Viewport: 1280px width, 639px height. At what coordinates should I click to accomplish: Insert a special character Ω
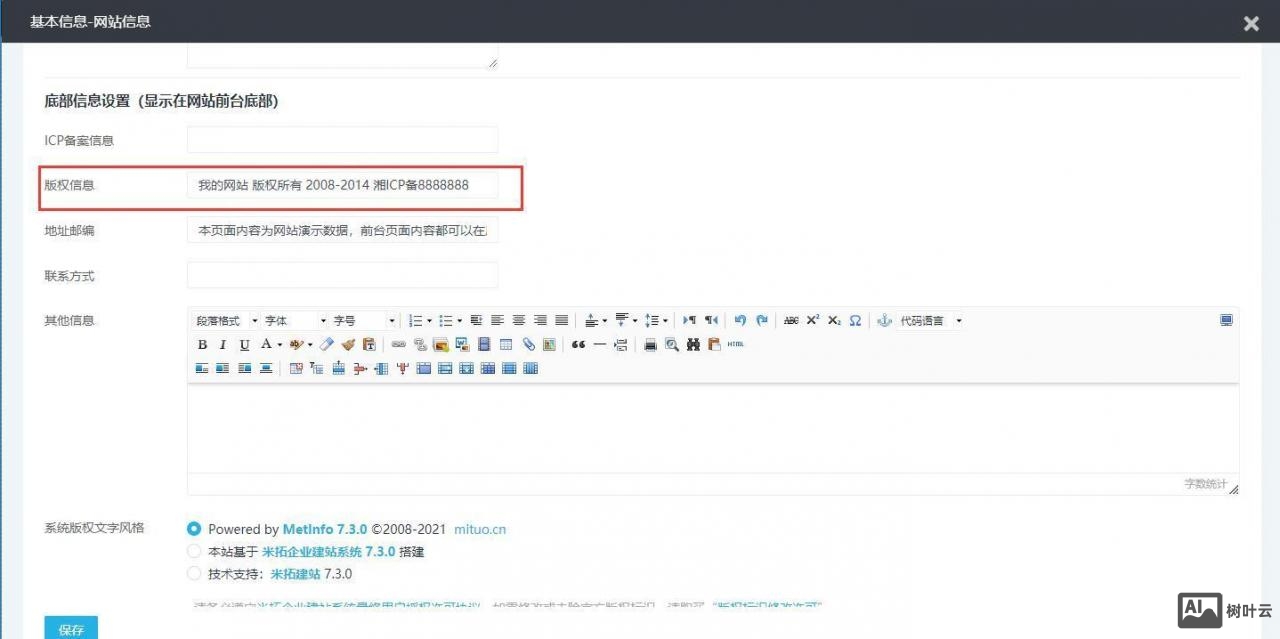[x=855, y=319]
